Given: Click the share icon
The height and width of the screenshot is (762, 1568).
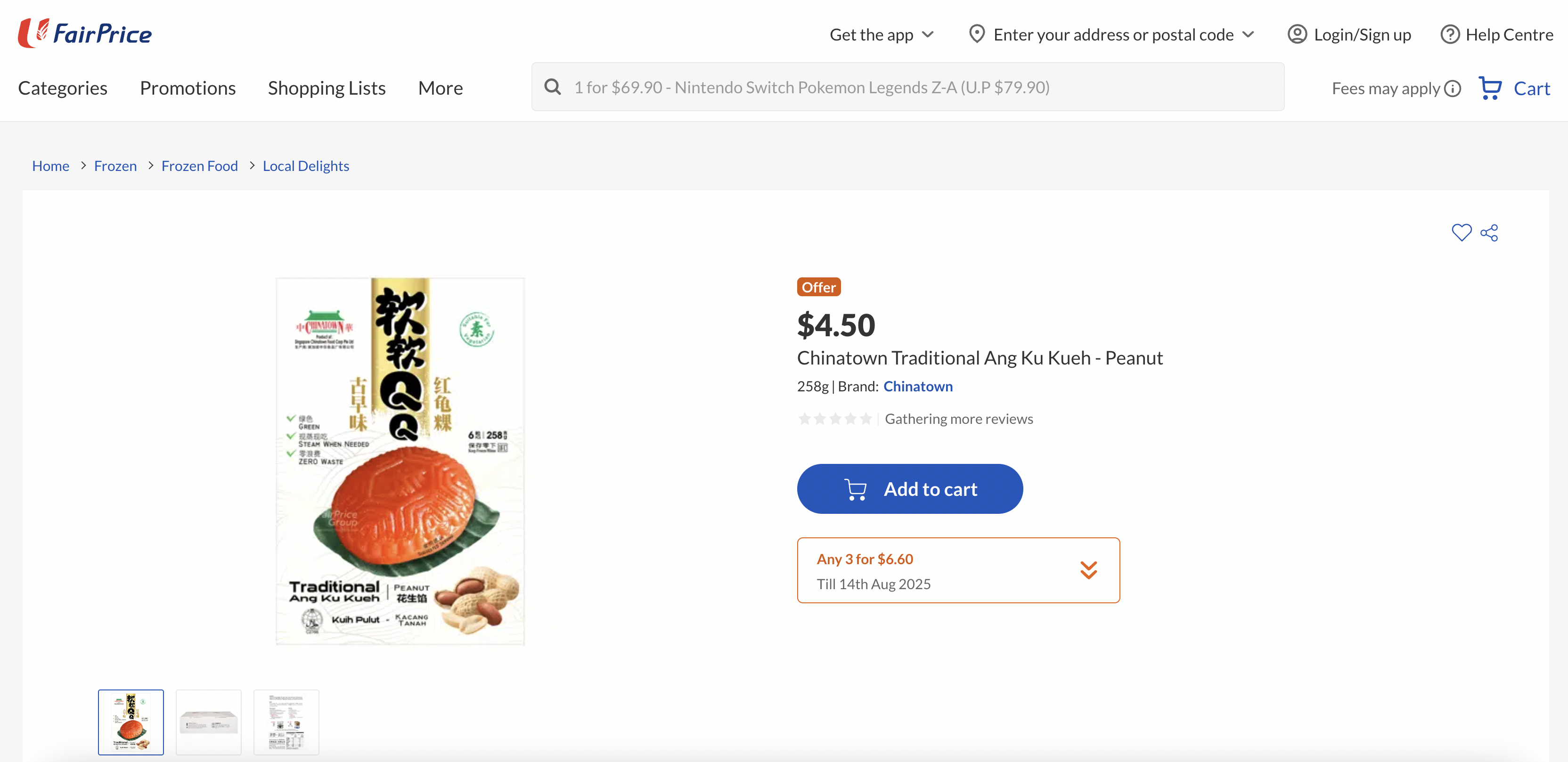Looking at the screenshot, I should 1489,233.
